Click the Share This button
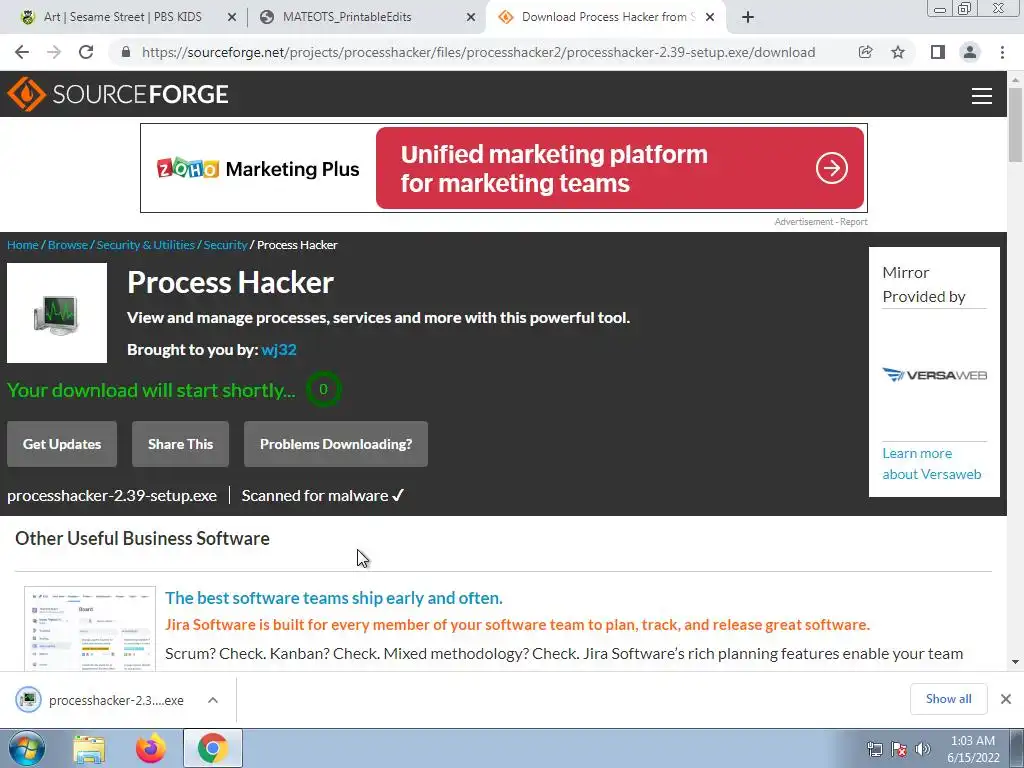 [180, 444]
